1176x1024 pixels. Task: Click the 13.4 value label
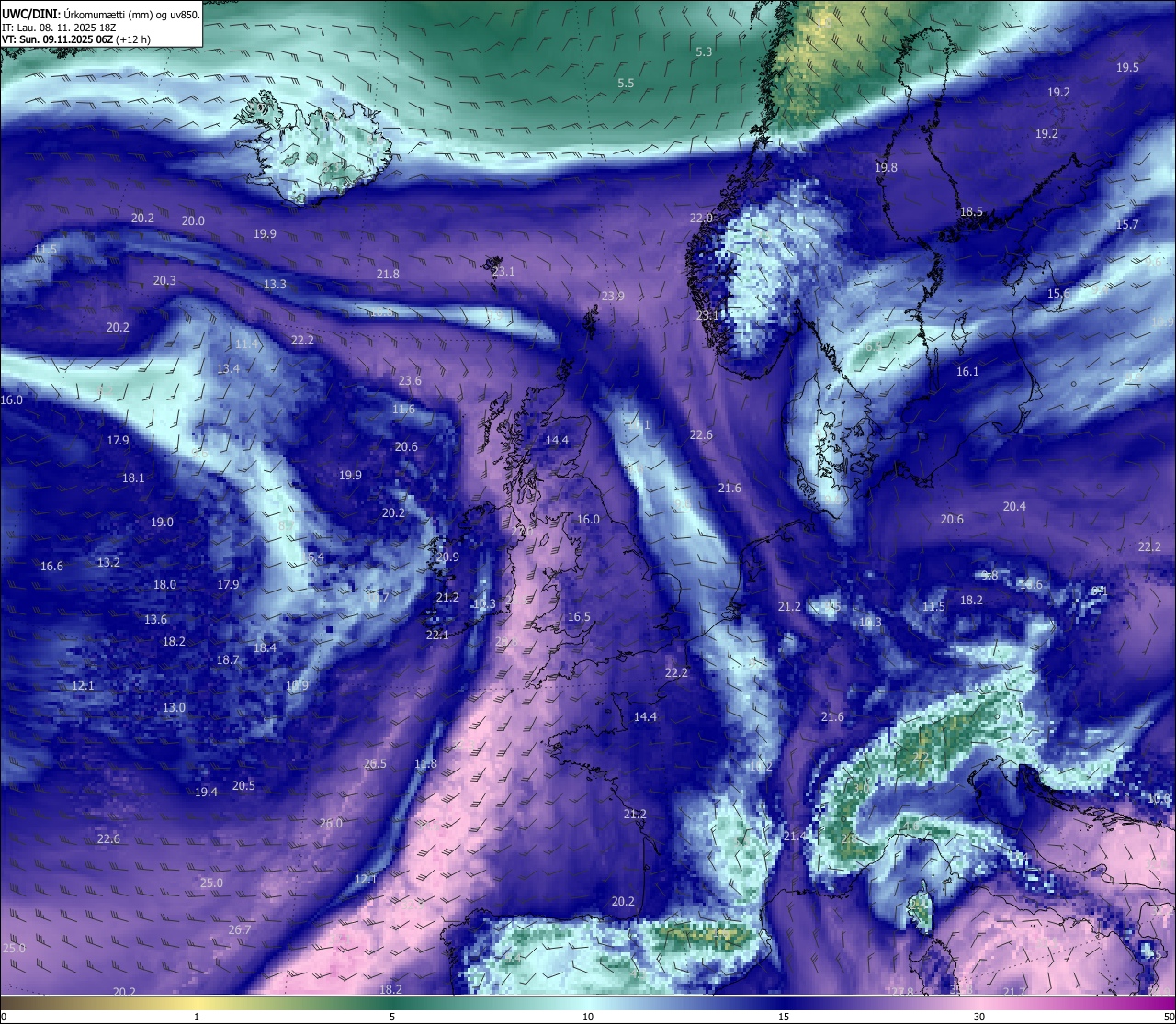click(228, 369)
